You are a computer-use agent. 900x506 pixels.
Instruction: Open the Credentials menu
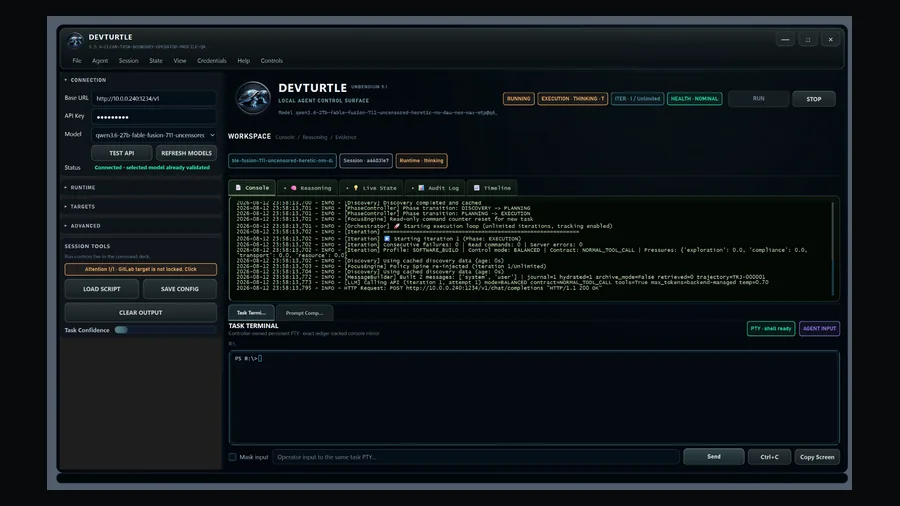(212, 60)
